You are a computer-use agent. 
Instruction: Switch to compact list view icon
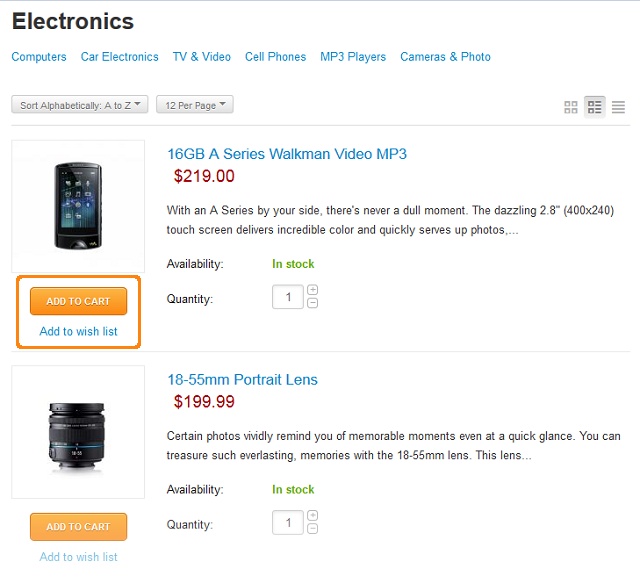[618, 107]
